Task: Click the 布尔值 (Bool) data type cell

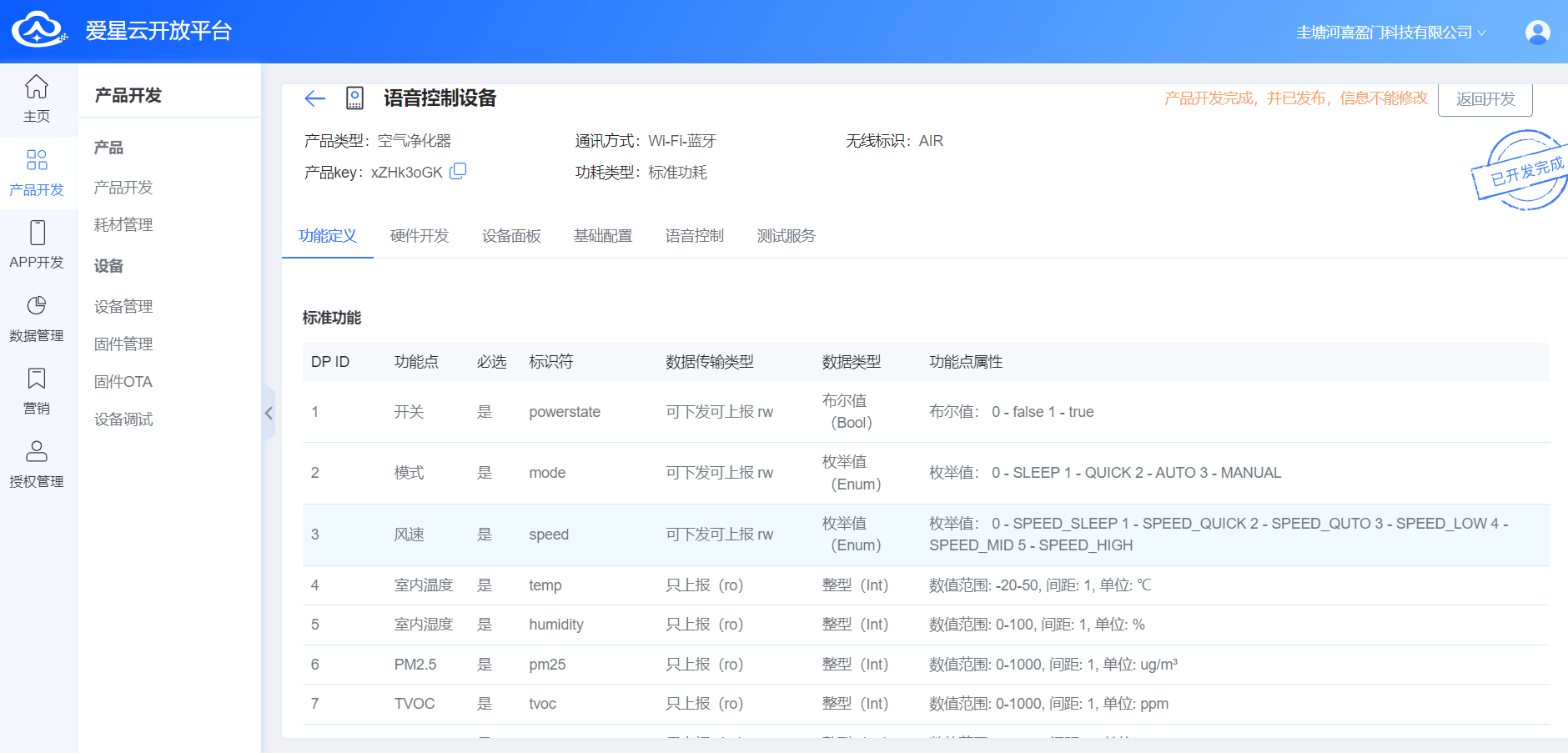Action: tap(847, 412)
